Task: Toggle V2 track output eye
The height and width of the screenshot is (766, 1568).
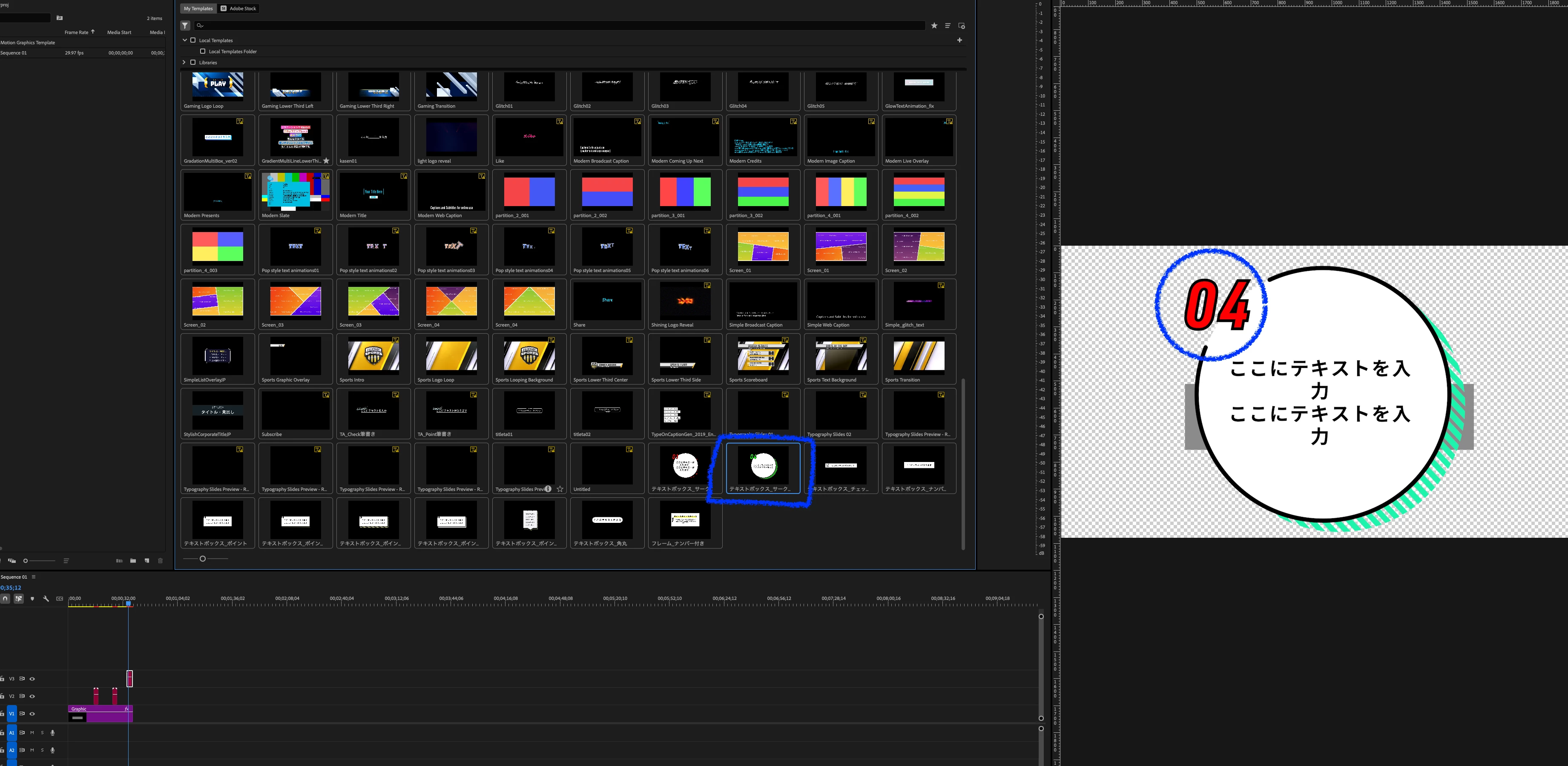Action: 32,696
